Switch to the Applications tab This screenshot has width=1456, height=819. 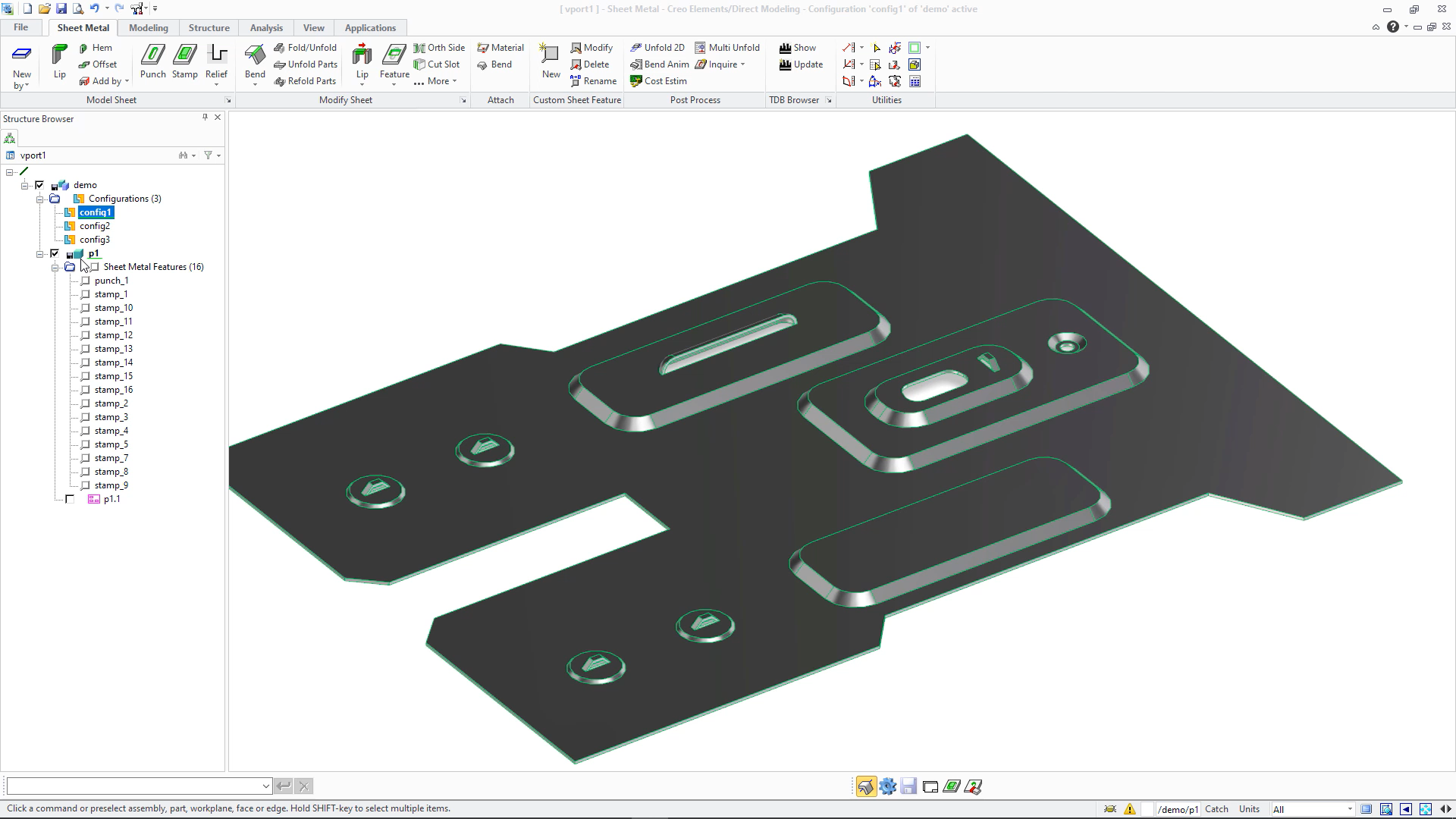pos(370,27)
